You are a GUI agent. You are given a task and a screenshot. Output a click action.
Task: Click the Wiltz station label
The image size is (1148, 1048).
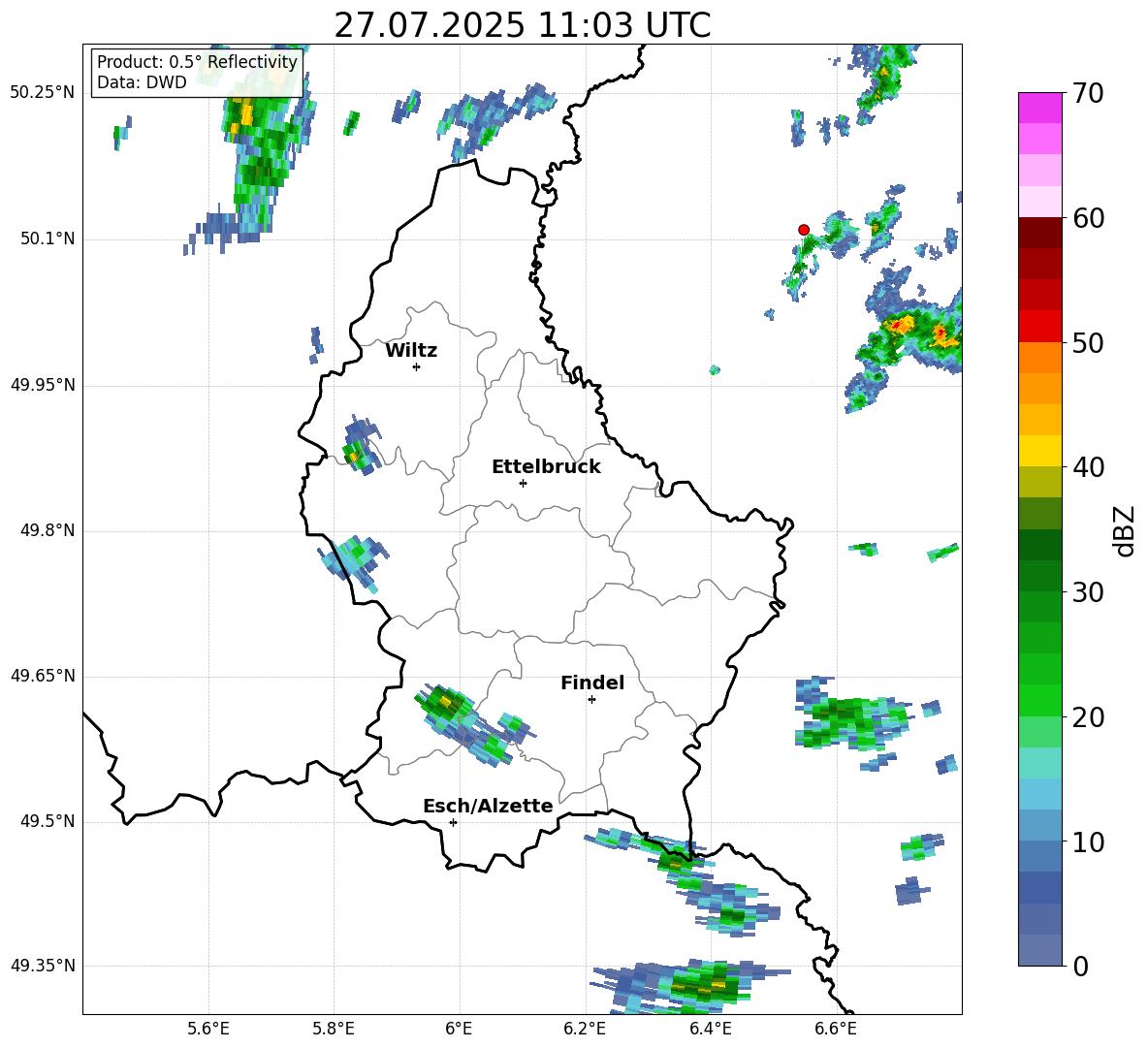pyautogui.click(x=411, y=351)
